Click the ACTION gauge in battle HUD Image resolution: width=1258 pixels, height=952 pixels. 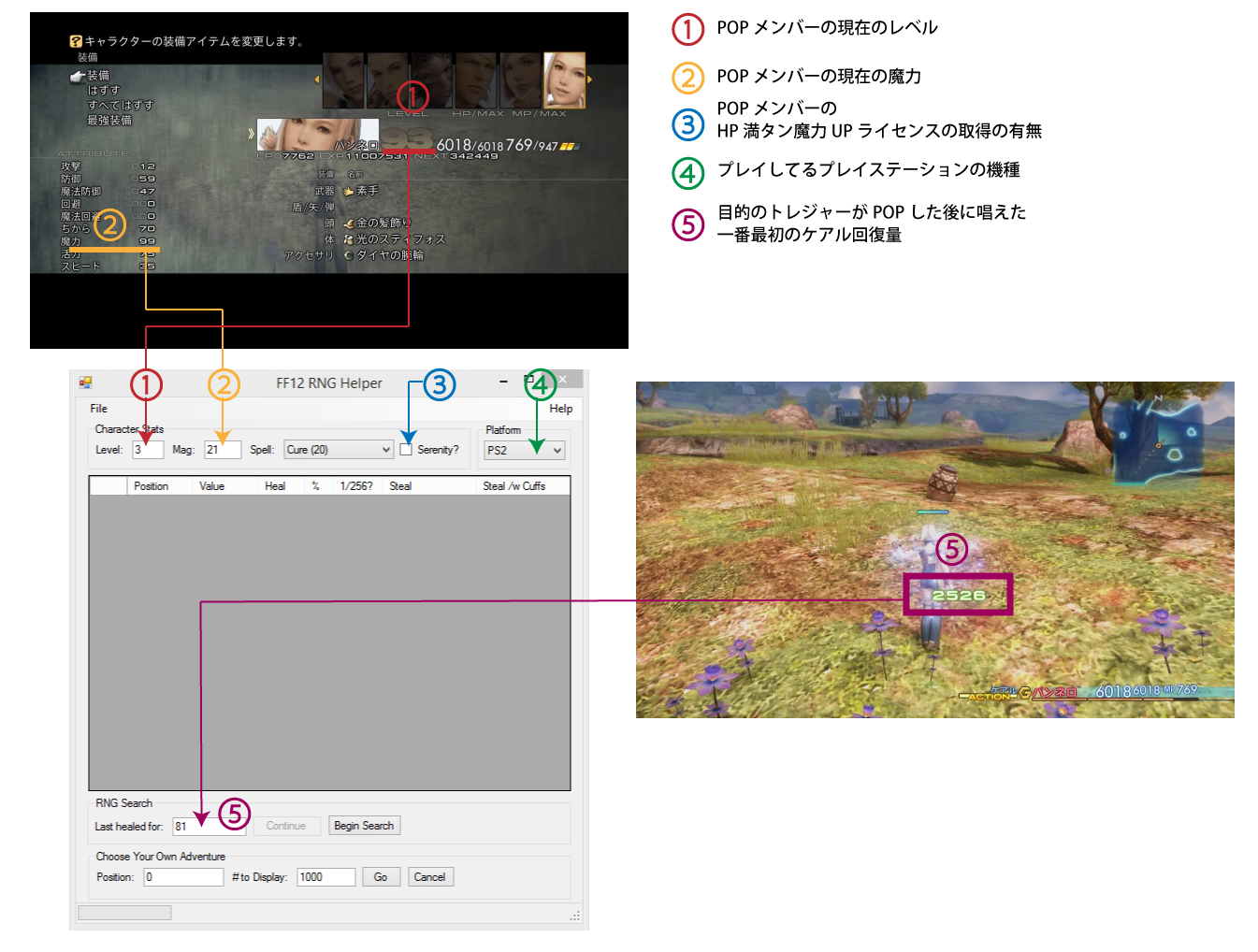pos(988,696)
